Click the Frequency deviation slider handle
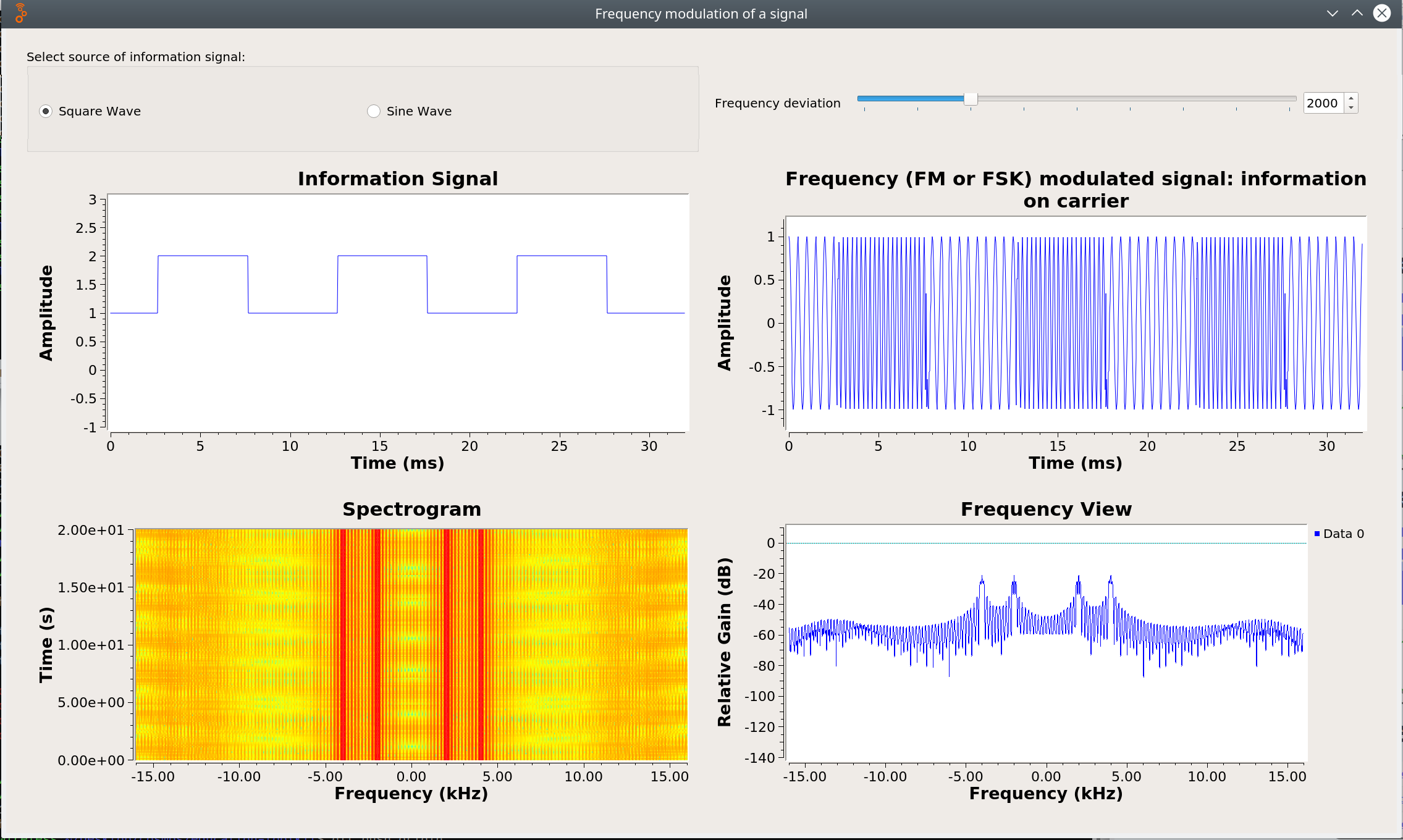 tap(971, 98)
